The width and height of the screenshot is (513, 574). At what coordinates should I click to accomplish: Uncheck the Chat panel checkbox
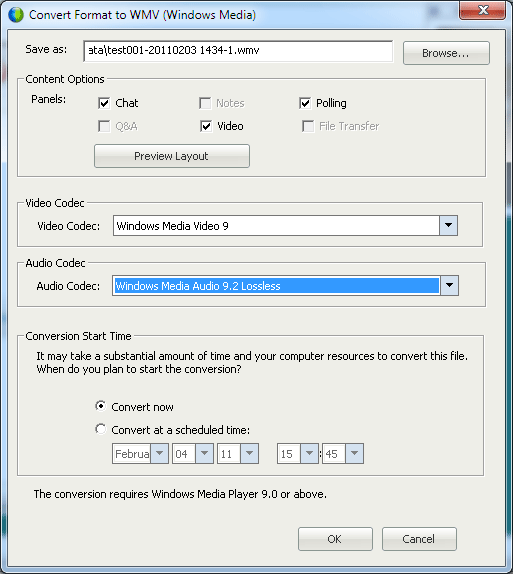pos(104,103)
